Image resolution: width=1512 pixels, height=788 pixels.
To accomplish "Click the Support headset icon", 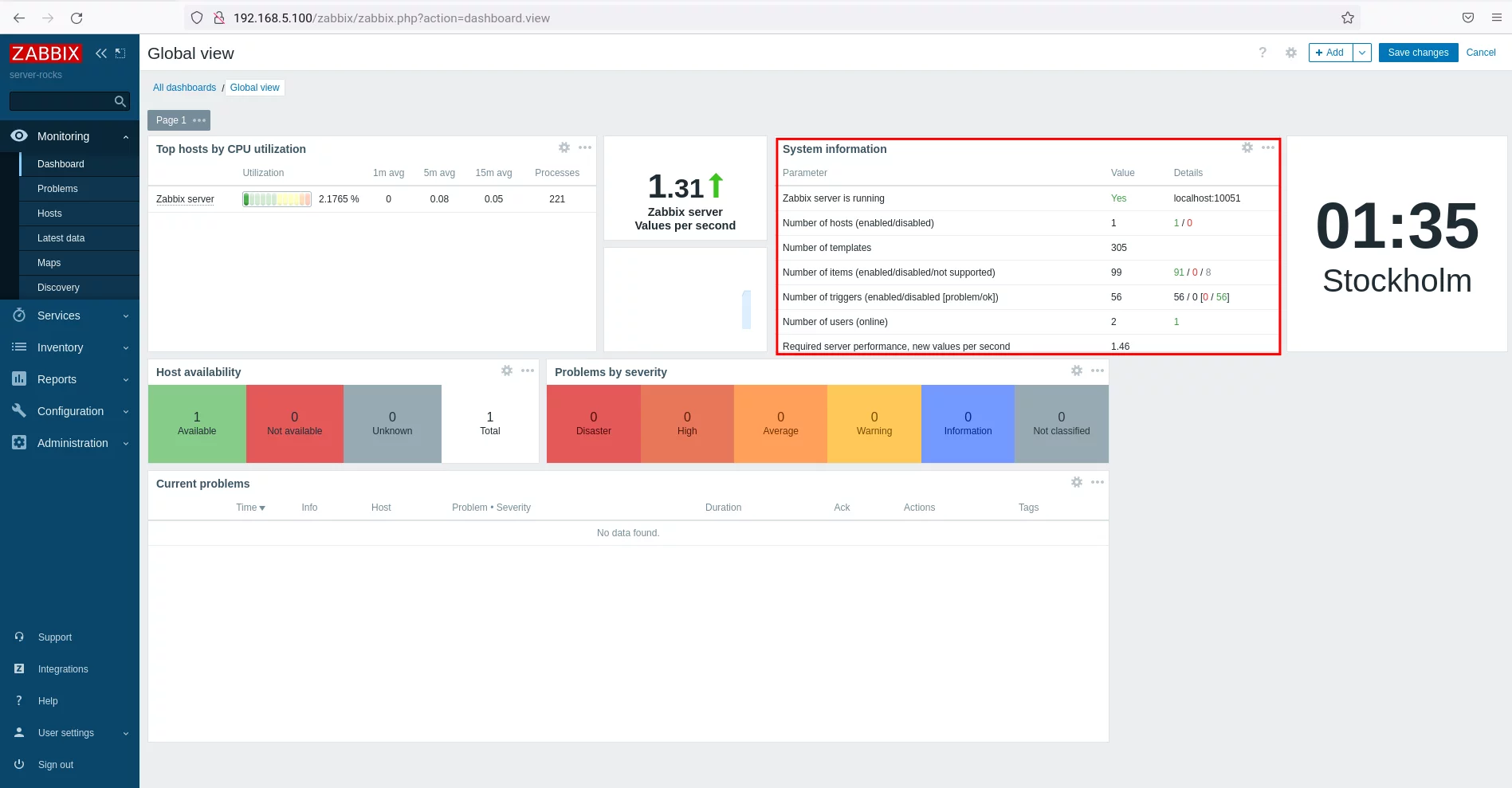I will 19,637.
